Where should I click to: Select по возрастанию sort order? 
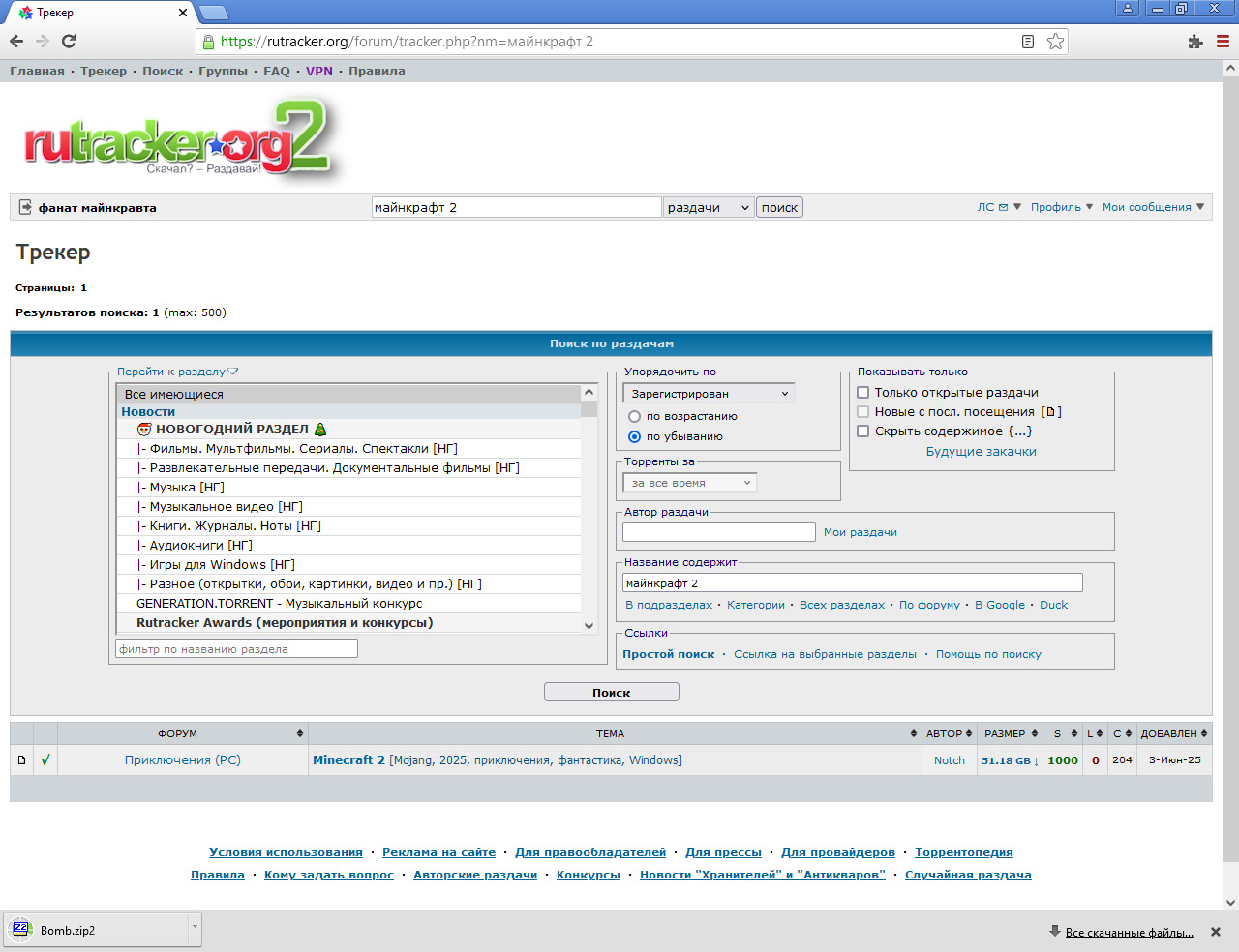635,417
